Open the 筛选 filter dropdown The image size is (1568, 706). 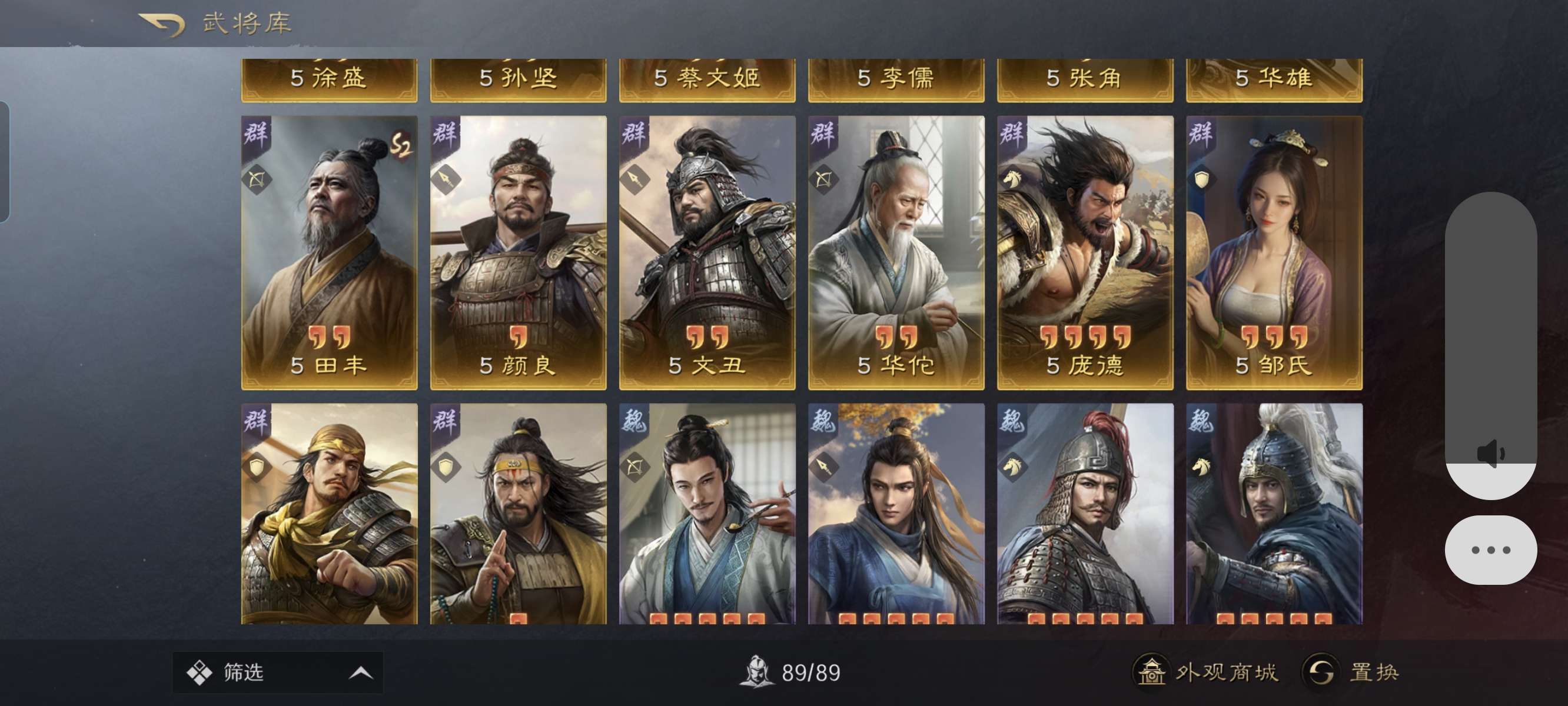coord(278,672)
